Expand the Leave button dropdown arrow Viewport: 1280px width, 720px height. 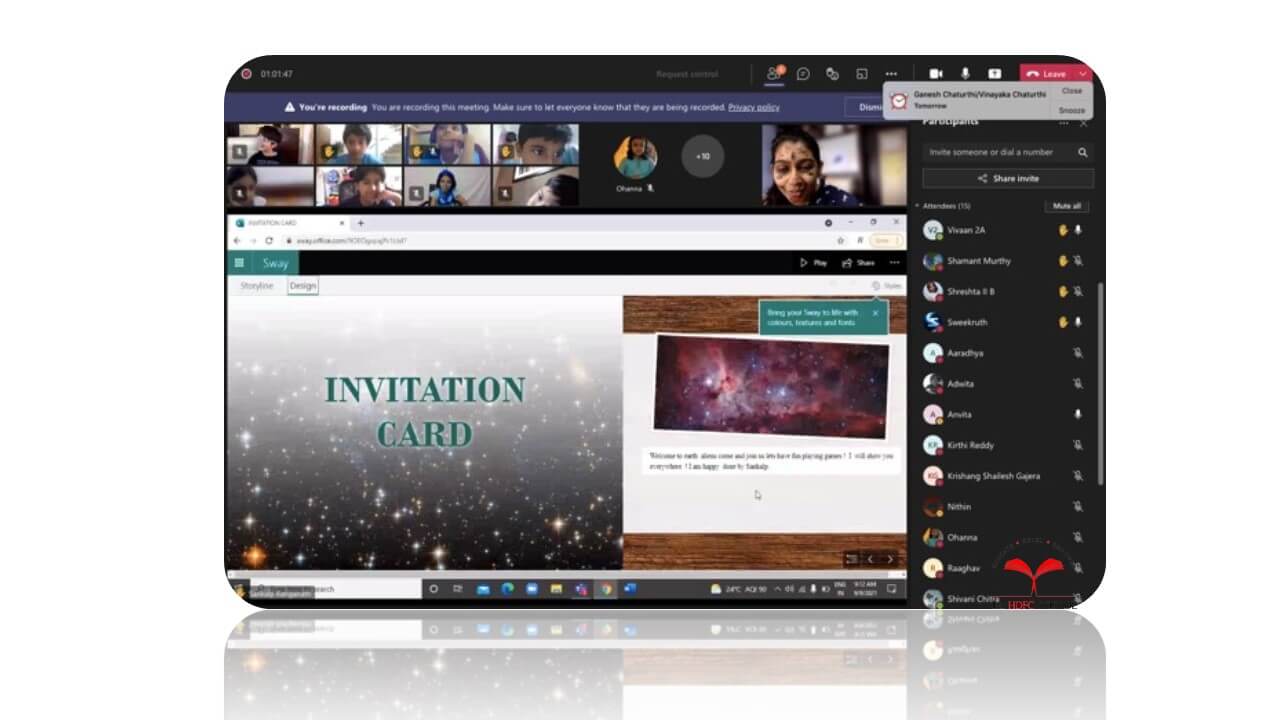pos(1082,74)
